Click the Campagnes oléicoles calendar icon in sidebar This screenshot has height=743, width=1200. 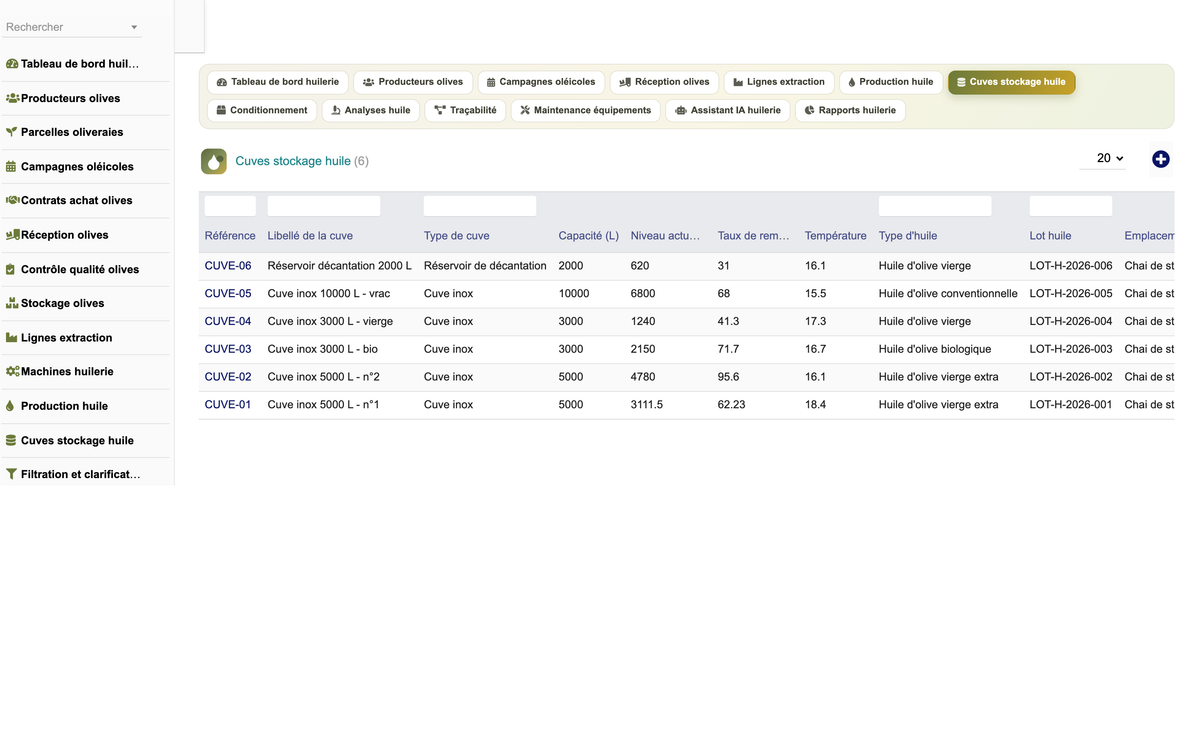12,167
